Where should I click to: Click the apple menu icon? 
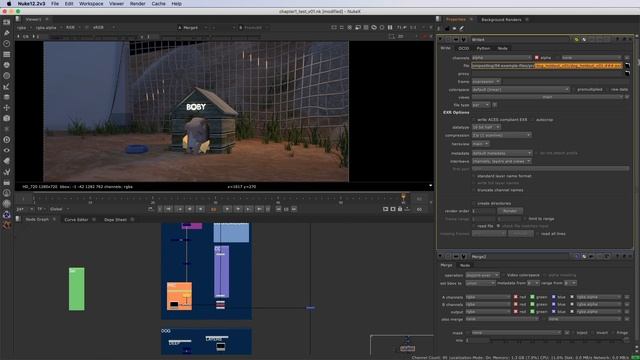pyautogui.click(x=9, y=4)
